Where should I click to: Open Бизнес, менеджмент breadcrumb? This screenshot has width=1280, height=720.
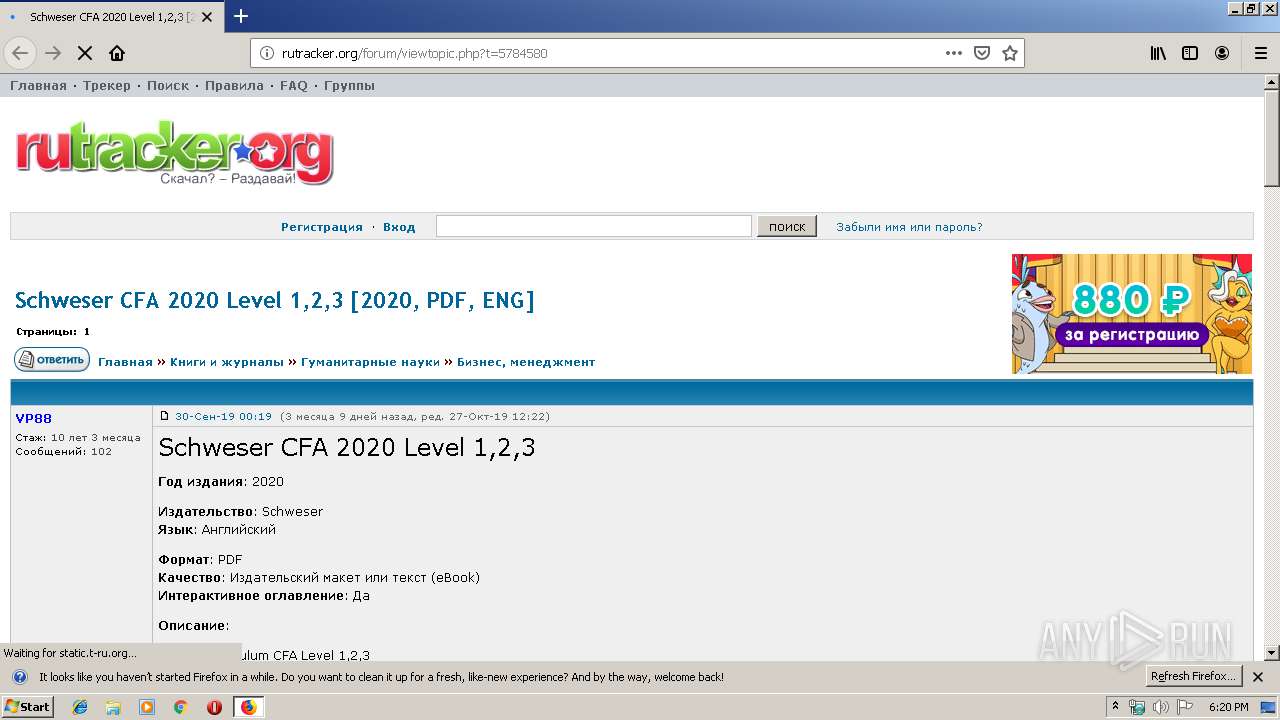[526, 362]
